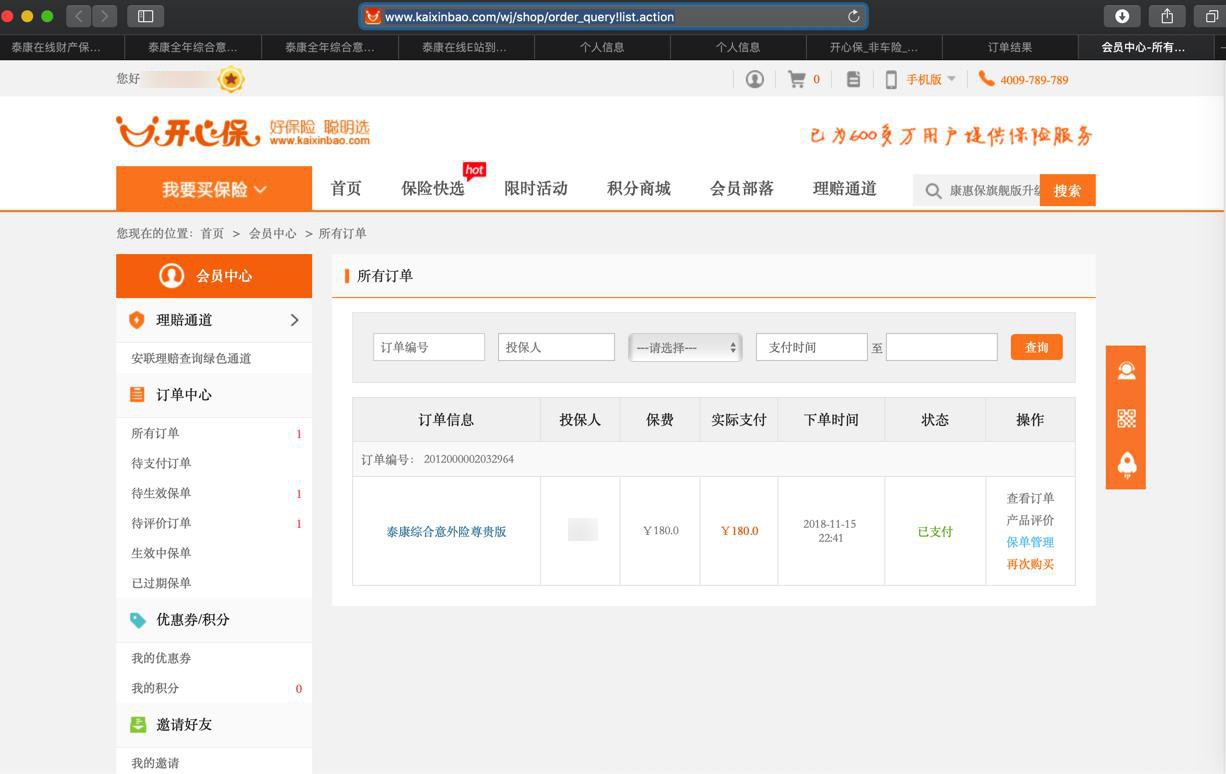Click 首页 in the breadcrumb
1226x774 pixels.
212,233
